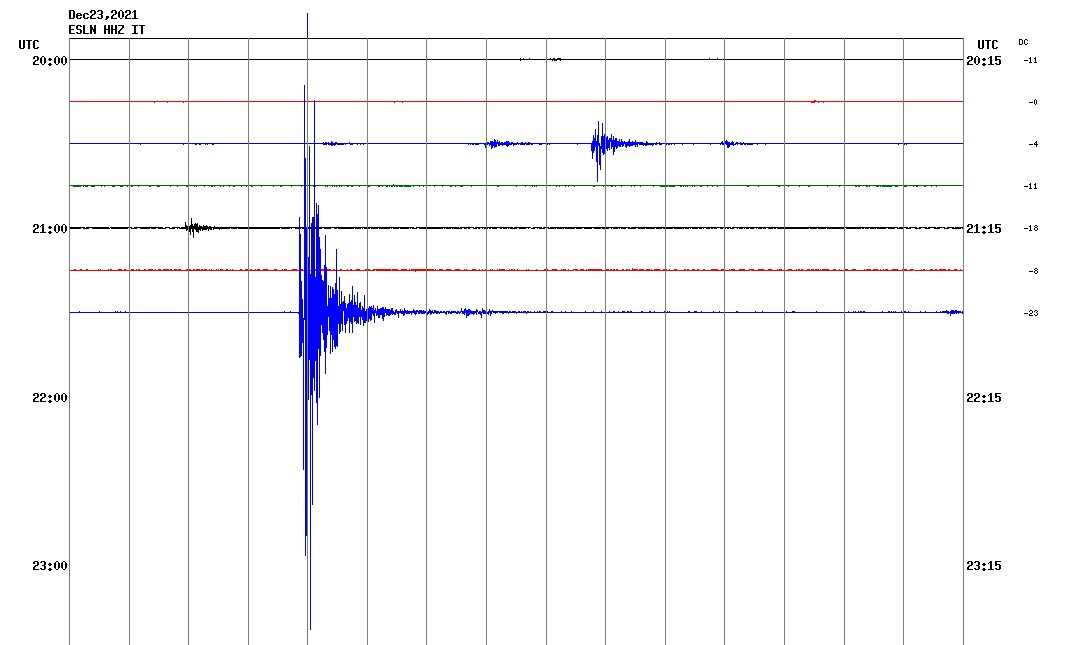The width and height of the screenshot is (1067, 645).
Task: Select the DC column header
Action: [x=1023, y=42]
